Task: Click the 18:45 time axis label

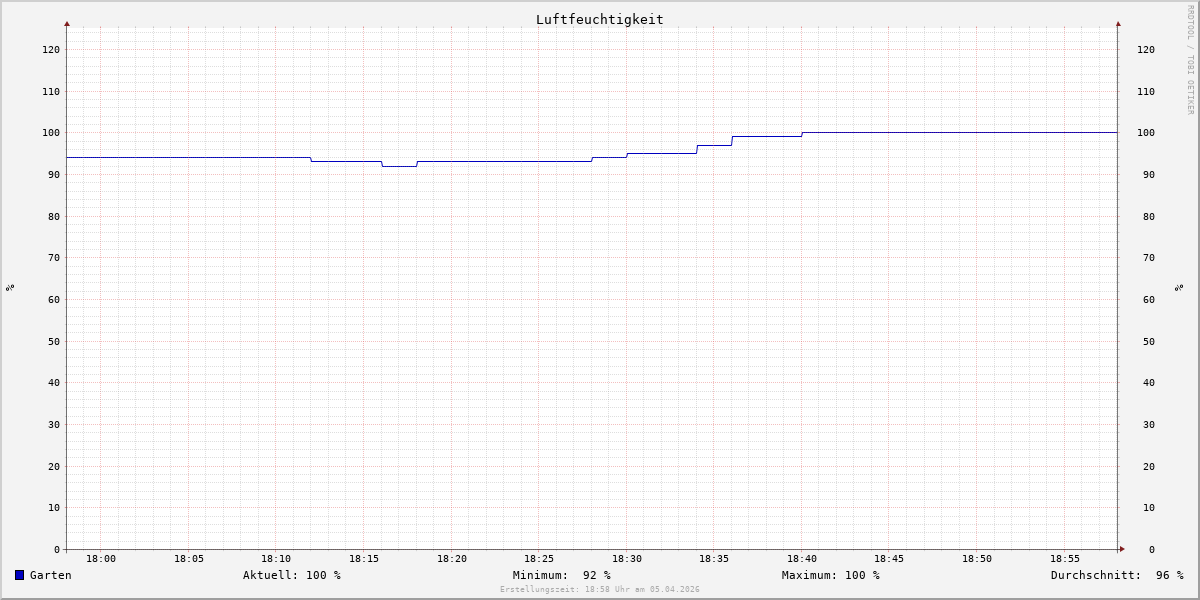Action: point(889,559)
